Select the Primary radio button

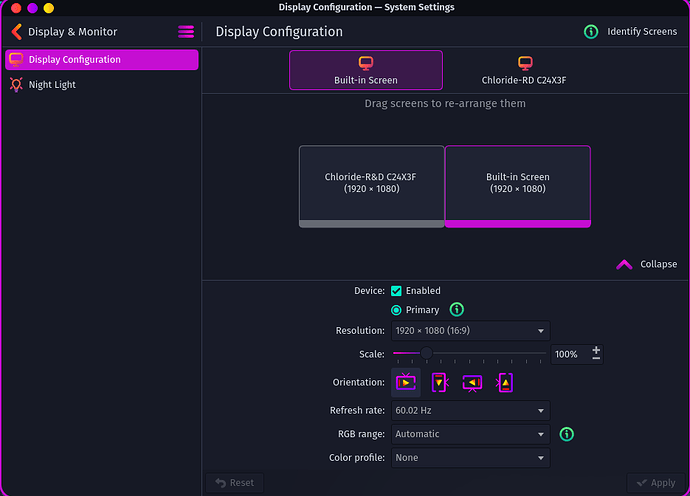tap(397, 310)
